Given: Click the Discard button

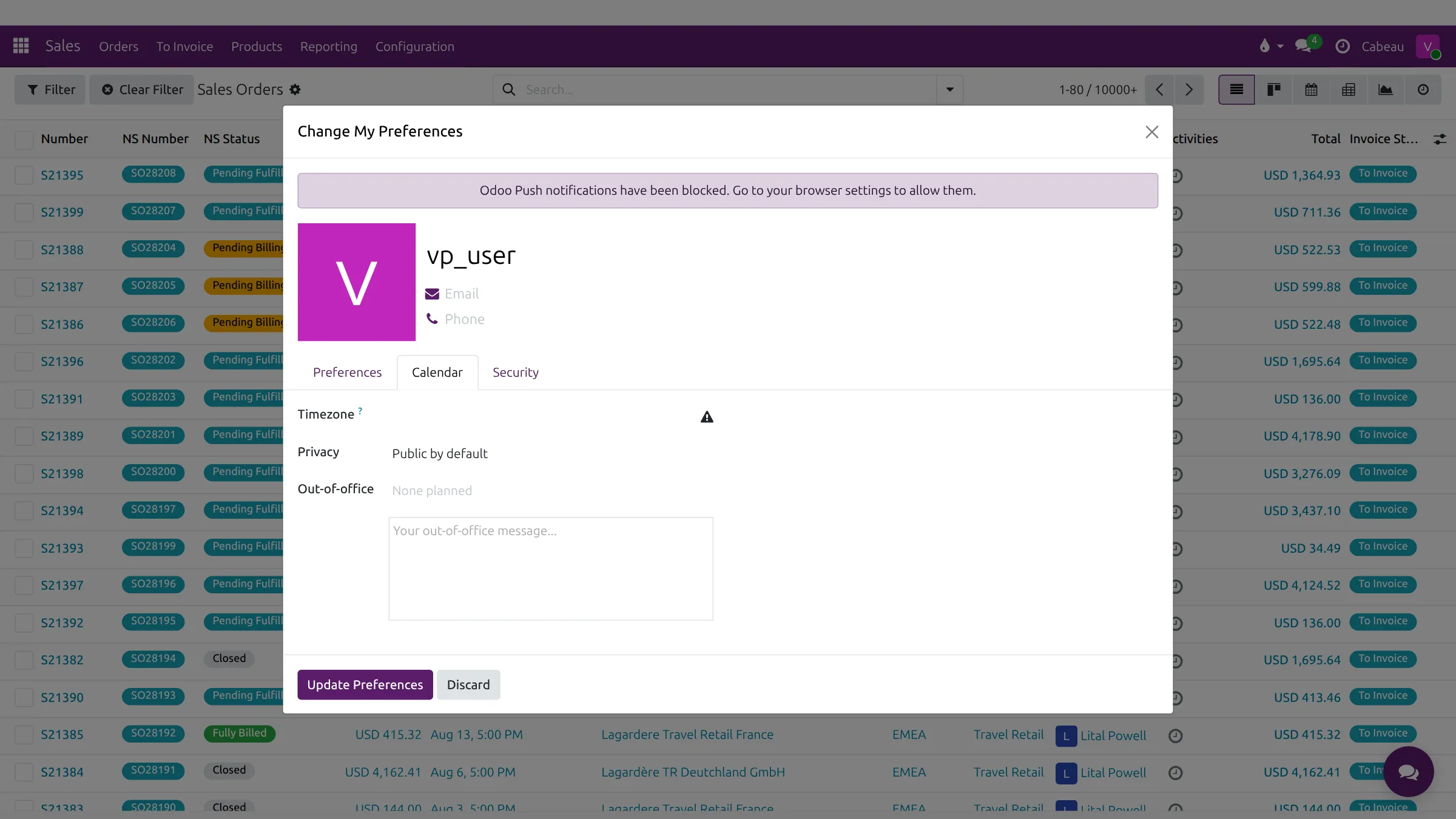Looking at the screenshot, I should click(468, 685).
